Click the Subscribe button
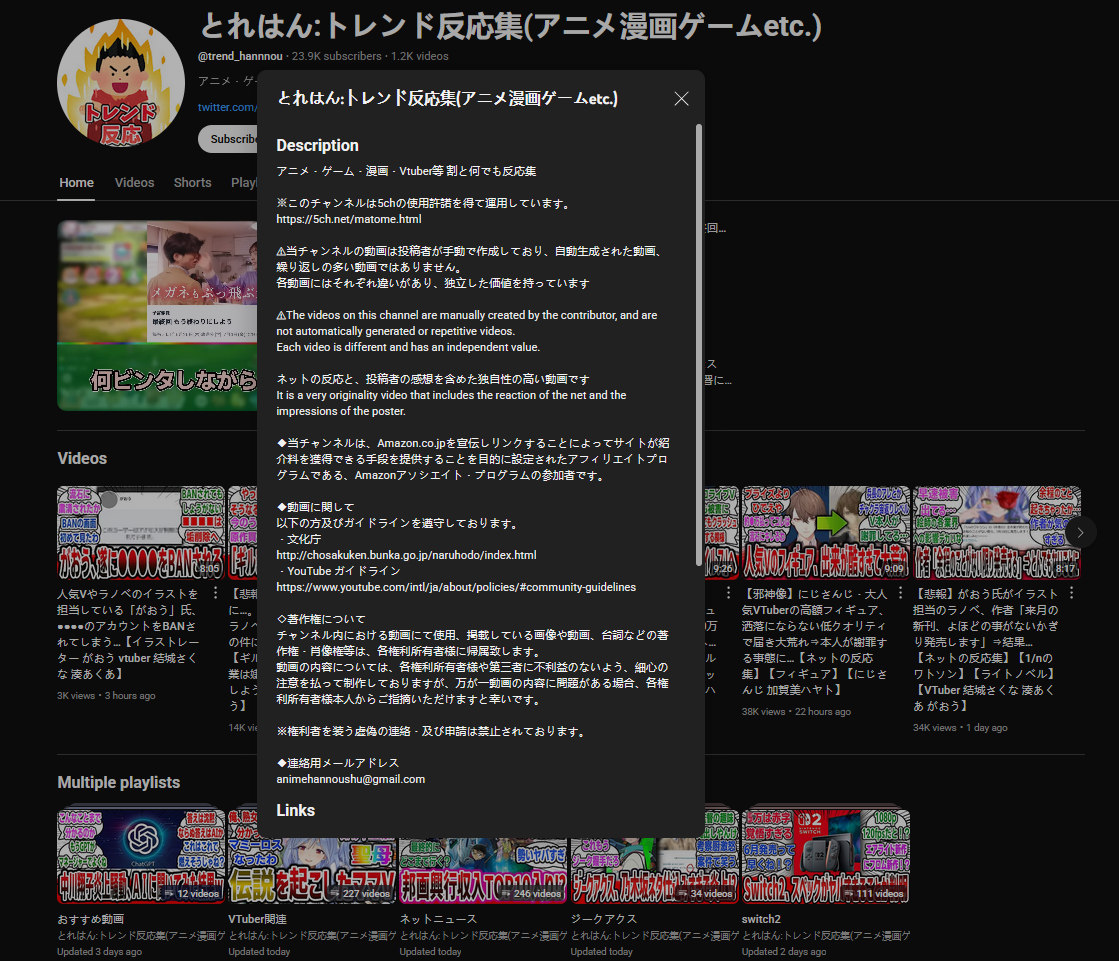The image size is (1119, 961). [228, 139]
